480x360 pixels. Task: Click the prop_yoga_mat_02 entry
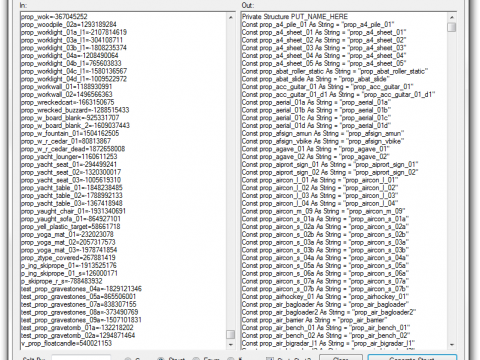68,242
